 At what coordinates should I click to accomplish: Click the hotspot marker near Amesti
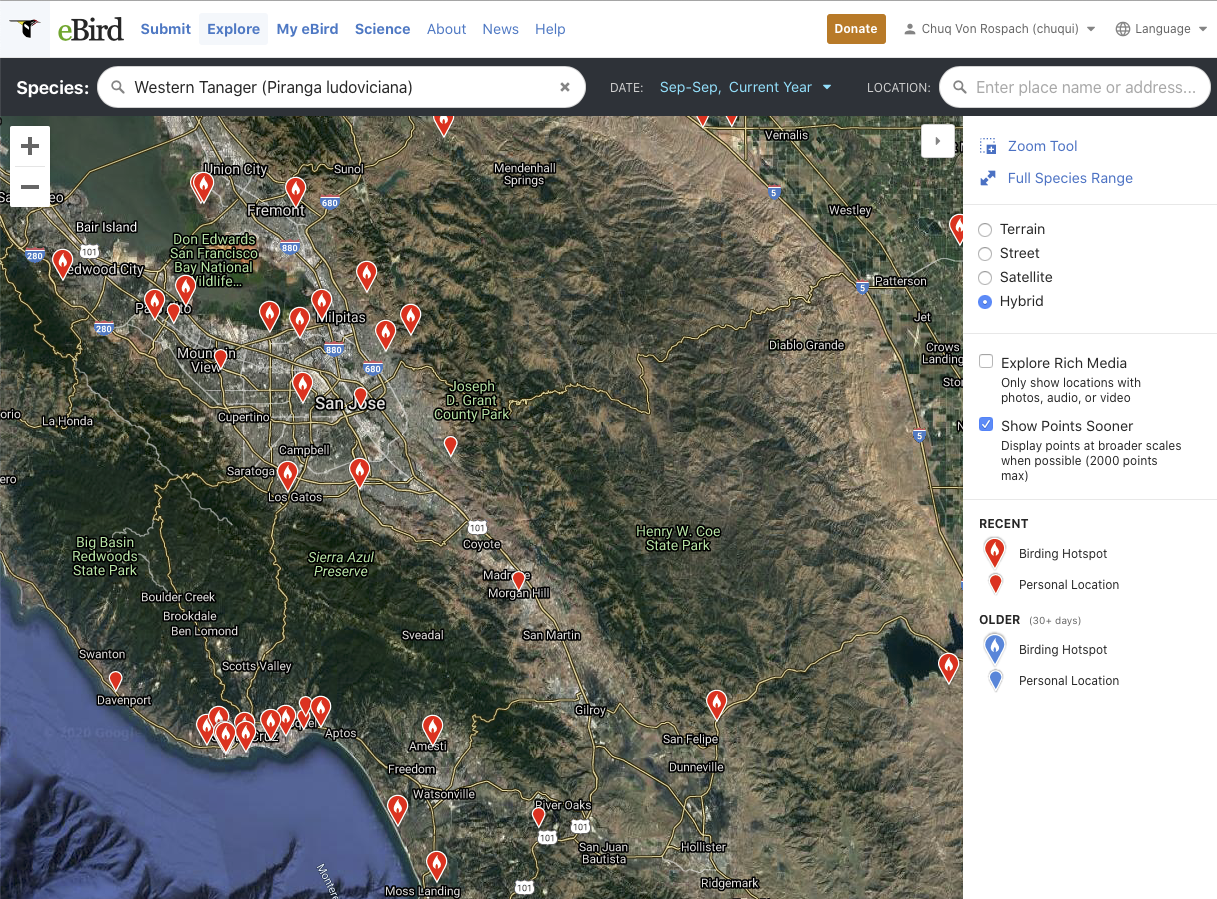coord(432,729)
